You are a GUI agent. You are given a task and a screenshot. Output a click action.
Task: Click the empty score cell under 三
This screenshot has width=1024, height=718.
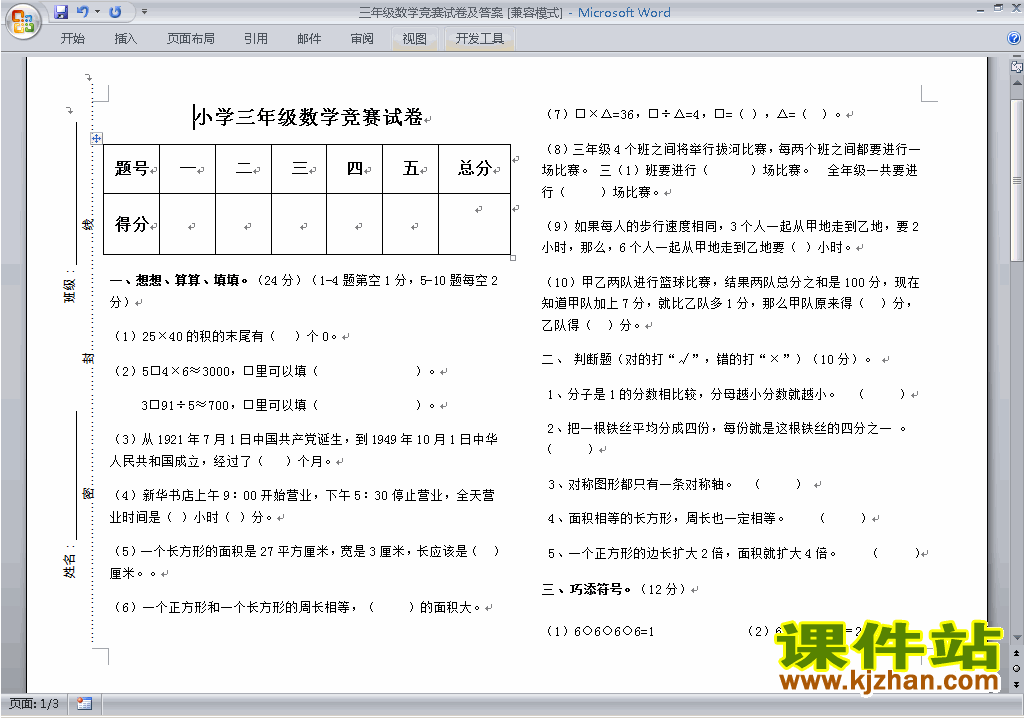point(299,224)
